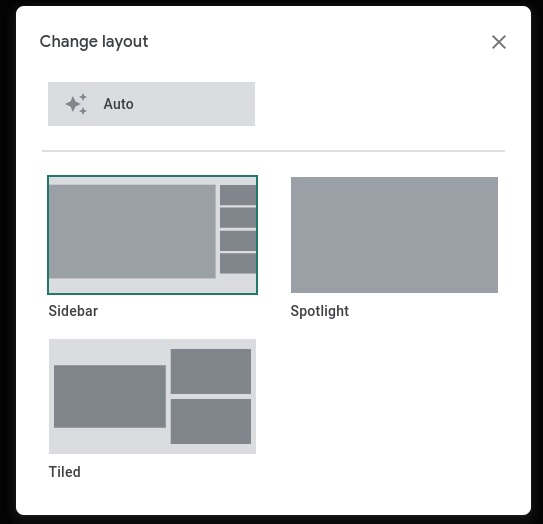Click the Spotlight label text
The image size is (543, 524).
319,311
